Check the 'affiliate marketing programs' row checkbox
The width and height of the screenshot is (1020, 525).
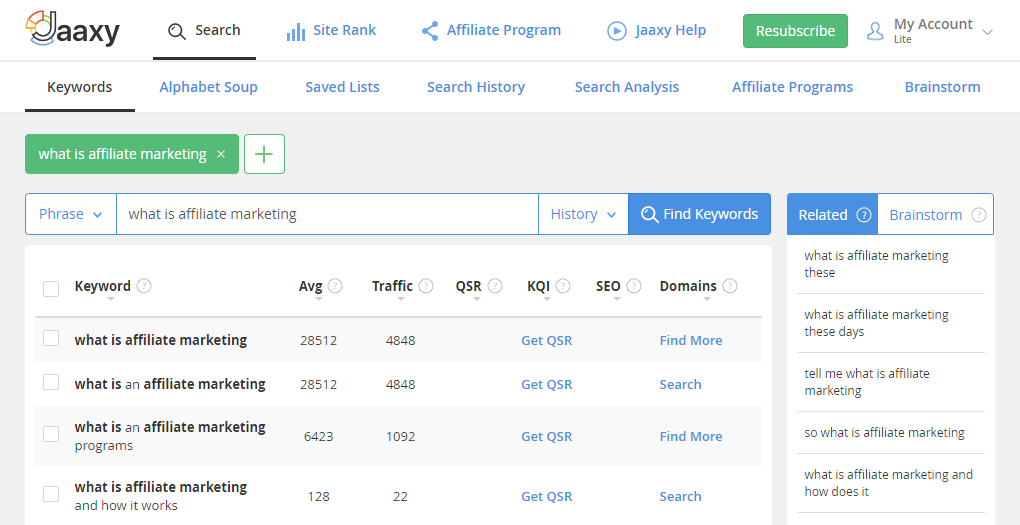pos(51,434)
